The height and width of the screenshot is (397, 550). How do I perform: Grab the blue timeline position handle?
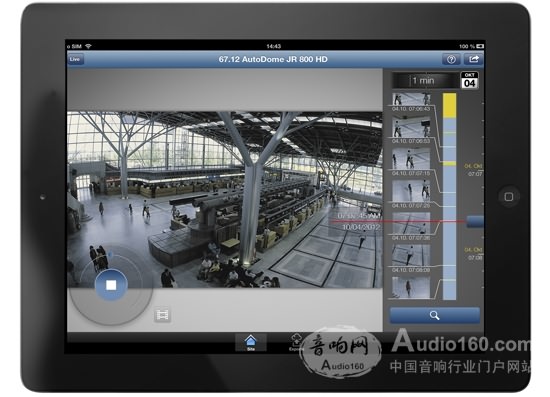475,222
